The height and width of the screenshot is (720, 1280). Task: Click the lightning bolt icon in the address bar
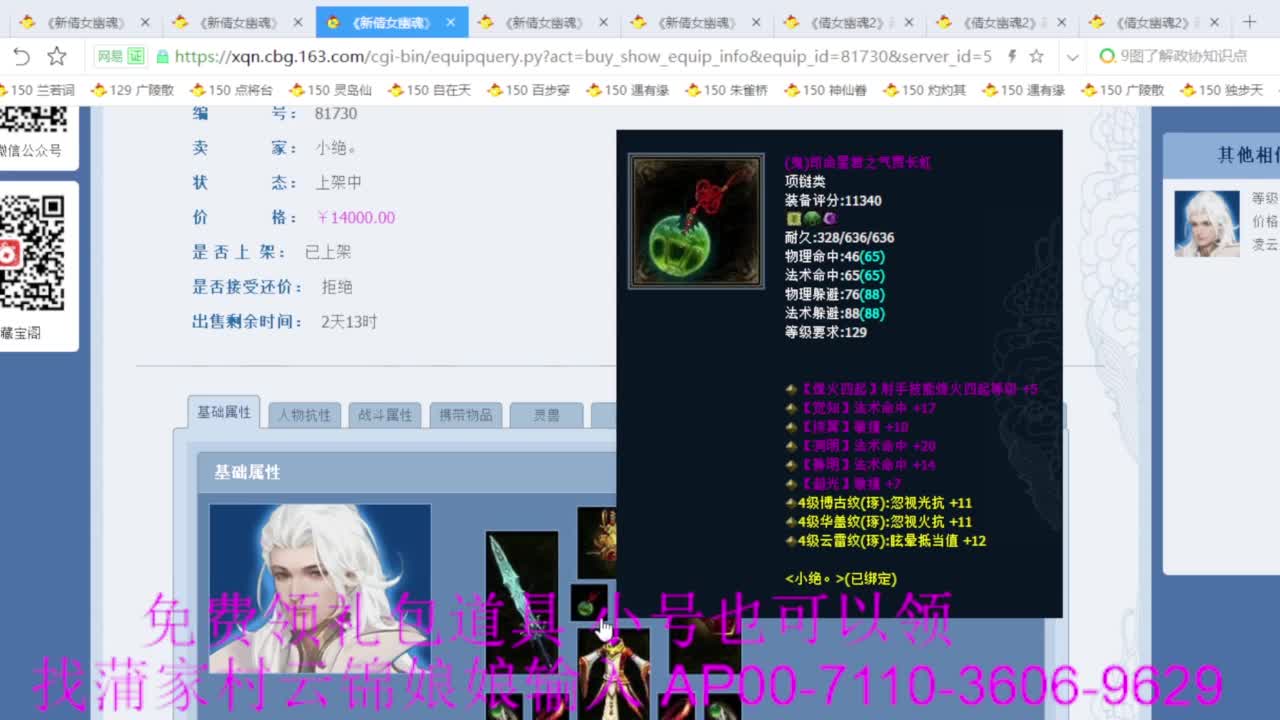[1012, 57]
